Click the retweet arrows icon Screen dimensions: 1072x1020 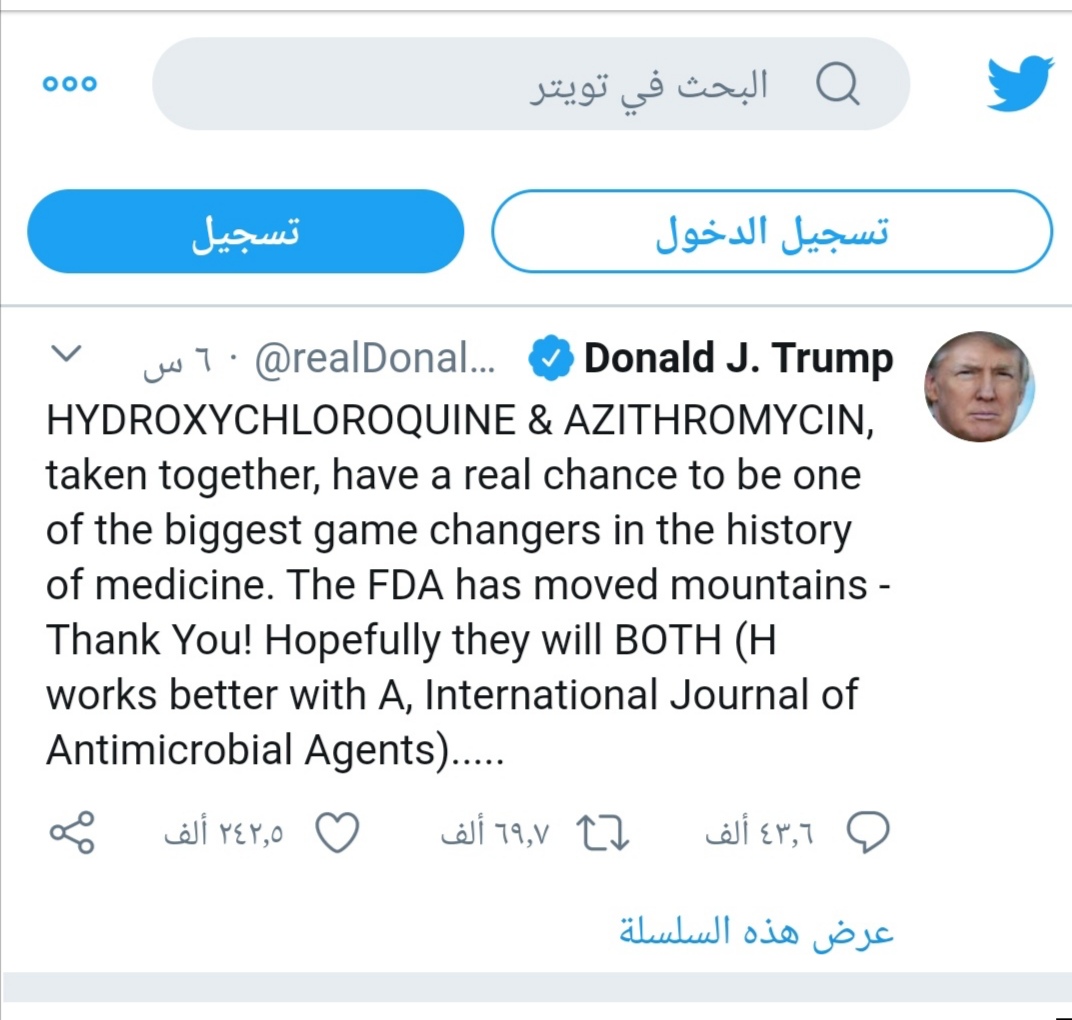click(x=602, y=833)
